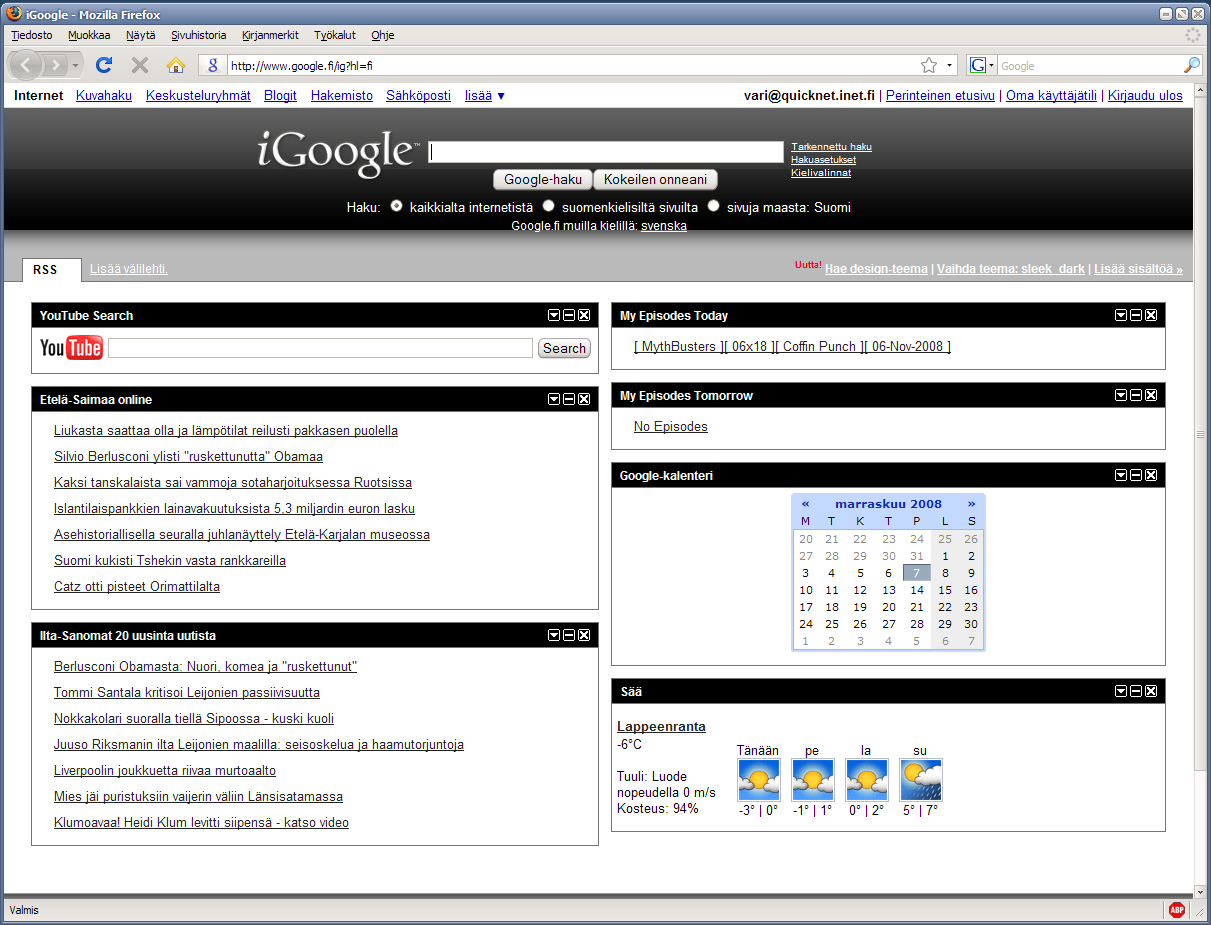Viewport: 1211px width, 925px height.
Task: Select day 14 in November calendar
Action: 917,590
